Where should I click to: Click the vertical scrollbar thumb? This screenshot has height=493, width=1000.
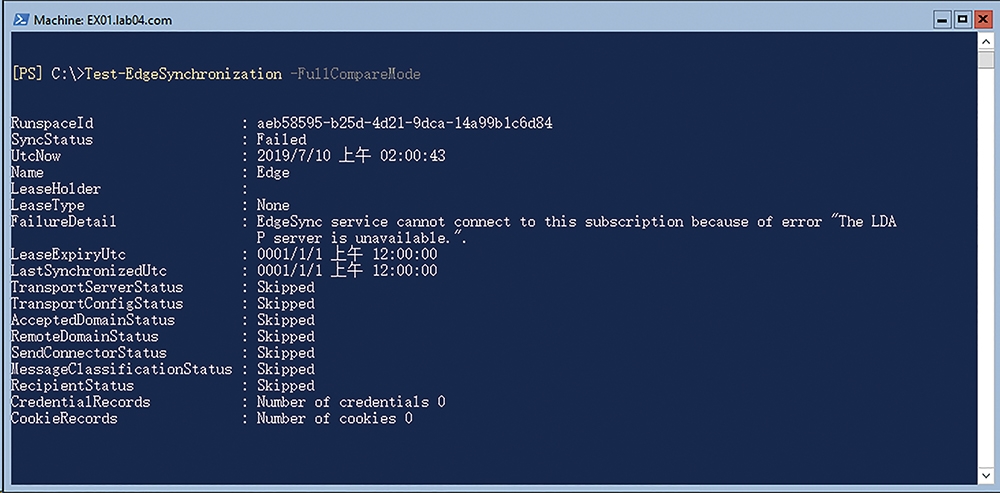tap(985, 60)
